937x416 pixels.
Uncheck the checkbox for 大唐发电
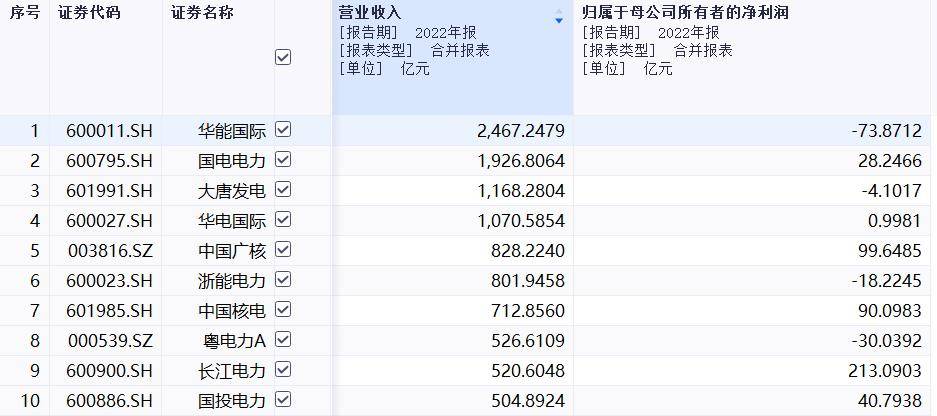pyautogui.click(x=283, y=189)
